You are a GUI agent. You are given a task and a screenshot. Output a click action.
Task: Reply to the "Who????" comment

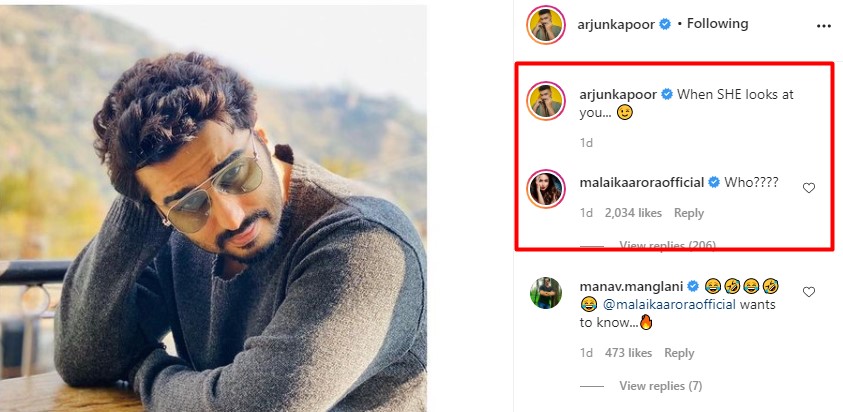point(689,213)
